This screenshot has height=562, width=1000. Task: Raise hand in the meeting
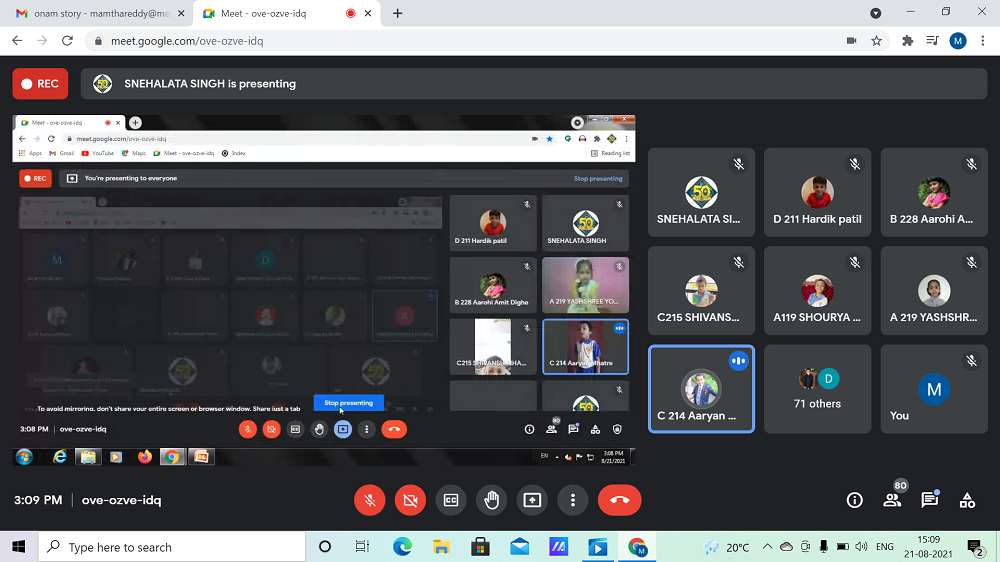point(491,500)
